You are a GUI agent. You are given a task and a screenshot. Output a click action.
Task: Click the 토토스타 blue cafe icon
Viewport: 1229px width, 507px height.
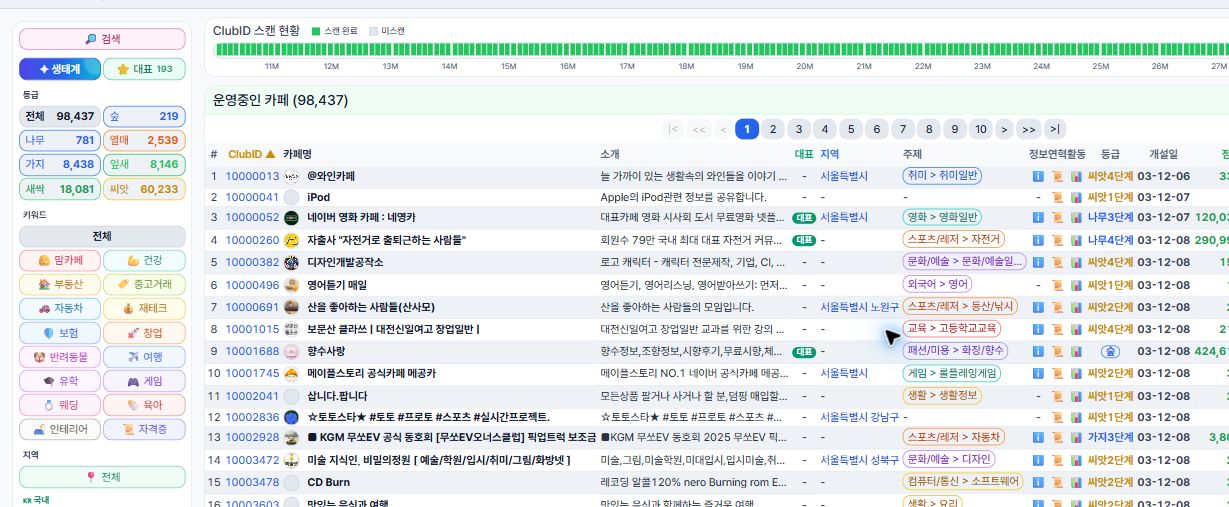[291, 416]
